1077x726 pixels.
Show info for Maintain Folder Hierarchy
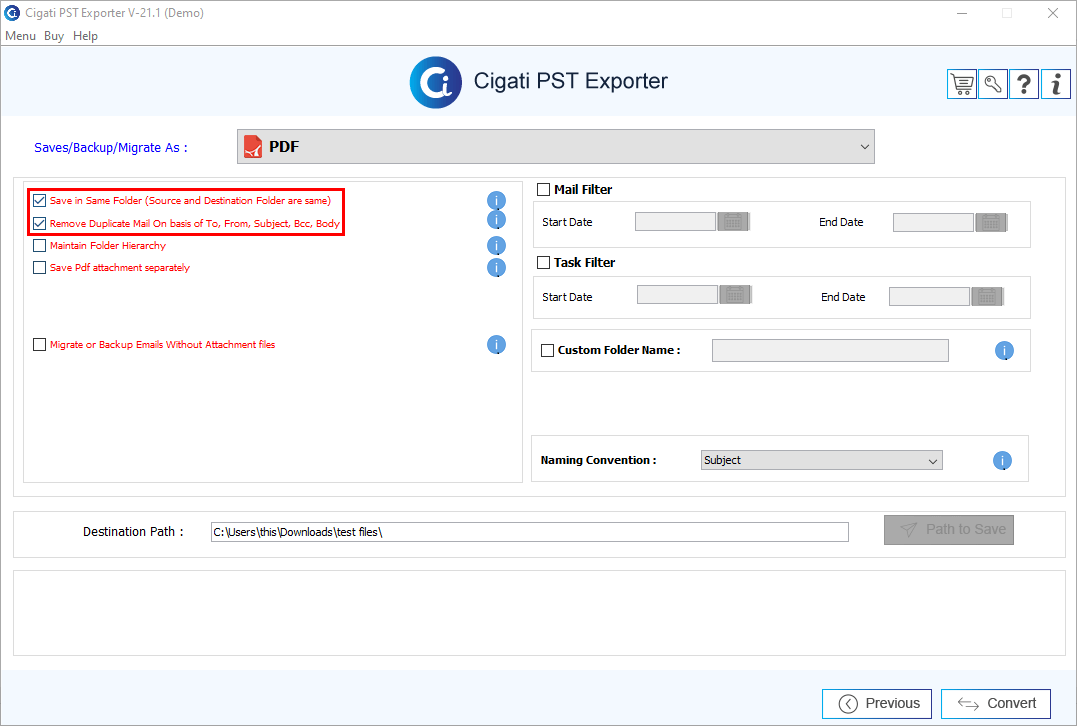point(497,245)
